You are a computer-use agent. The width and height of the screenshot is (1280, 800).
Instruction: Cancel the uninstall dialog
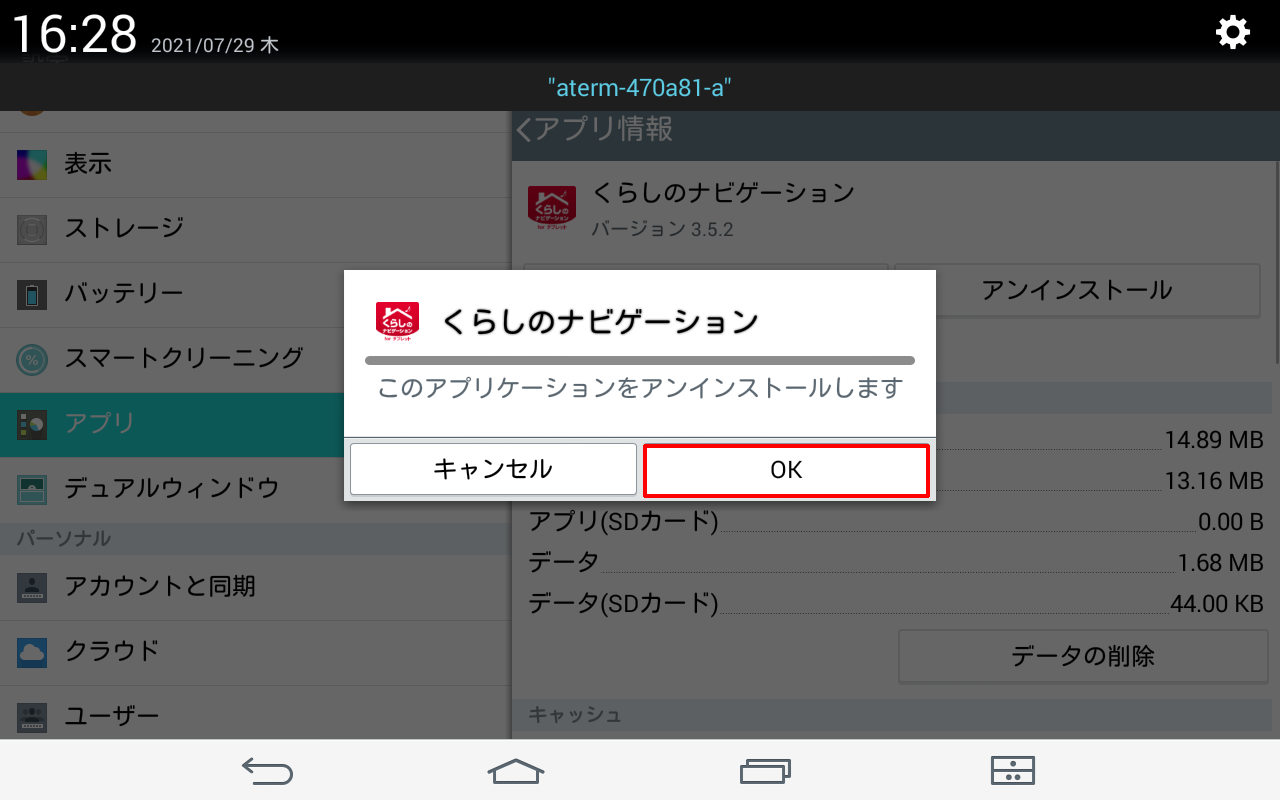(493, 470)
